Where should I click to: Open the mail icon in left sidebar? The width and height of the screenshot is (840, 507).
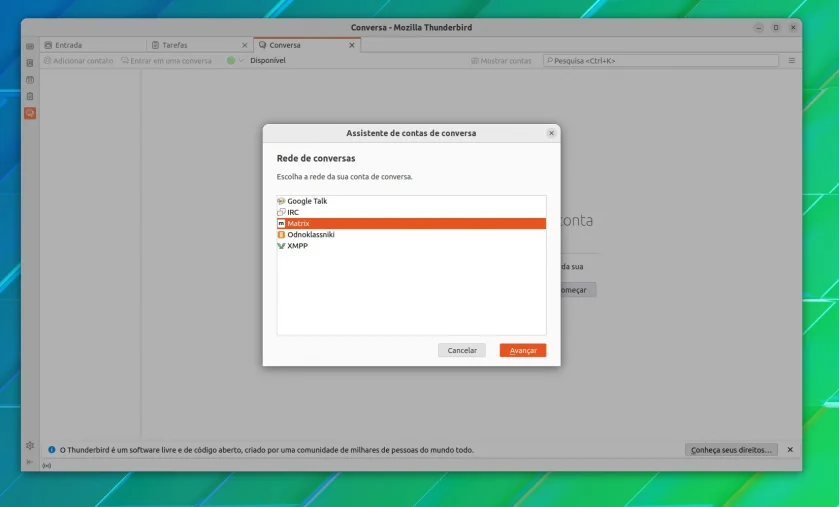click(30, 47)
